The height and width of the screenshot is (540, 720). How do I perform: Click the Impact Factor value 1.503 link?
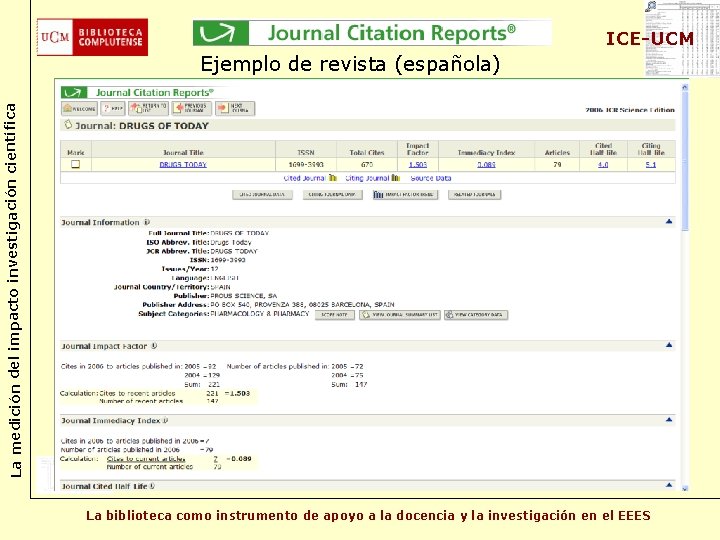click(418, 164)
